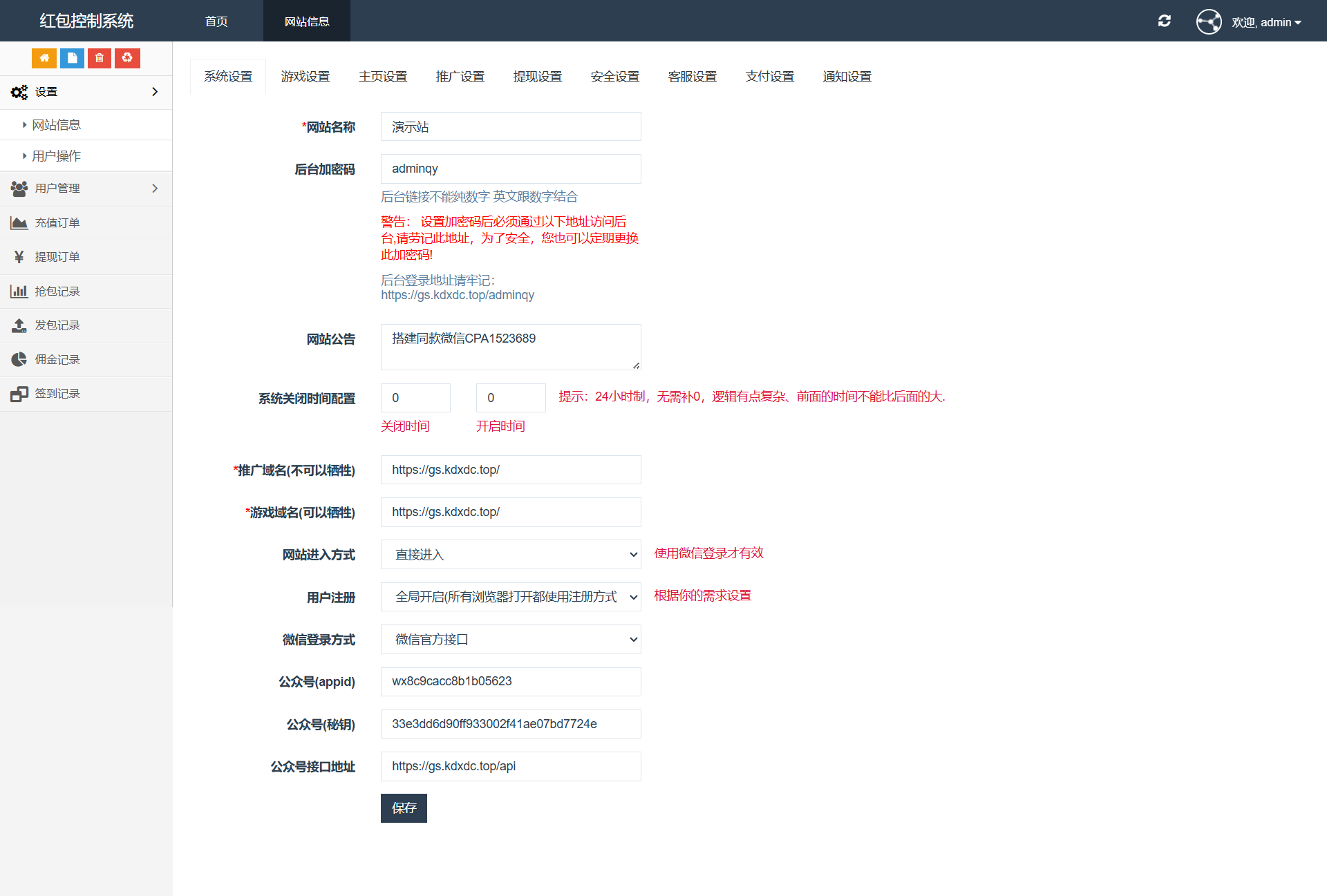Open 发包记录 in the sidebar
Screen dimensions: 1327x896
[57, 325]
